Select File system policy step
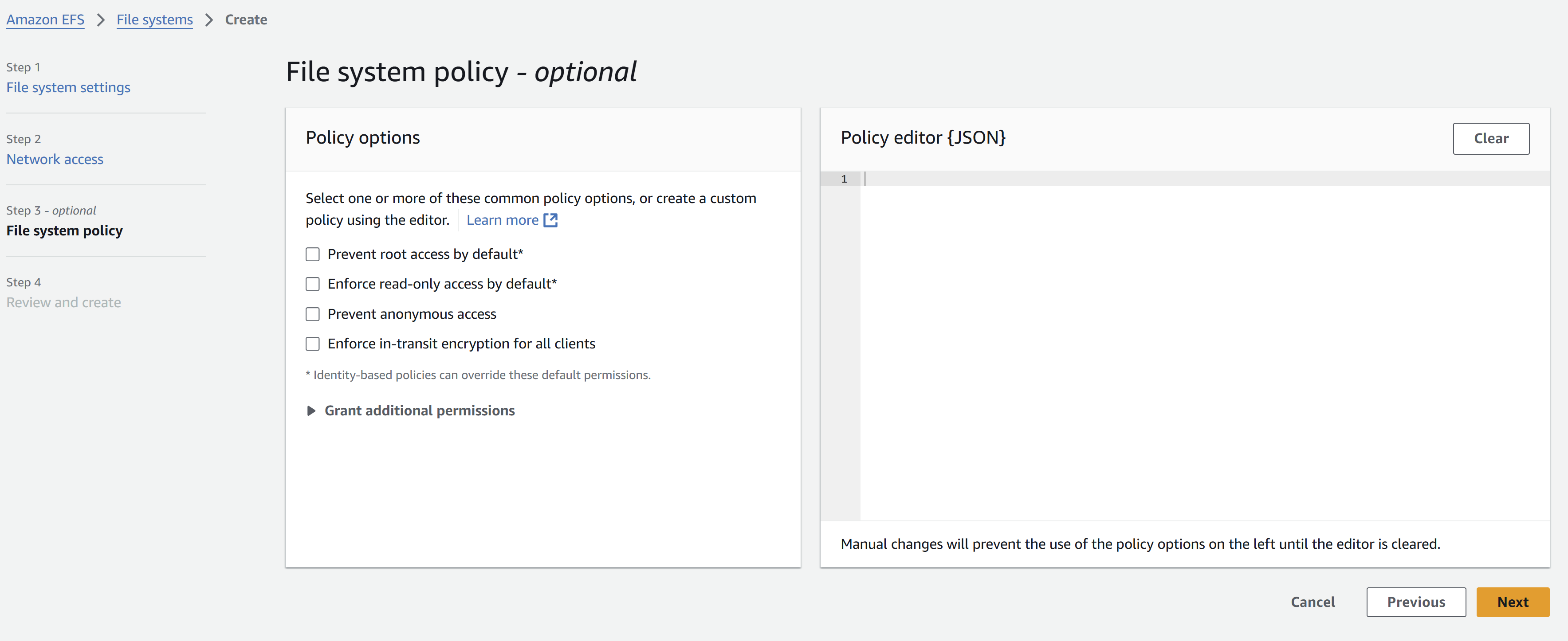The width and height of the screenshot is (1568, 641). (64, 231)
